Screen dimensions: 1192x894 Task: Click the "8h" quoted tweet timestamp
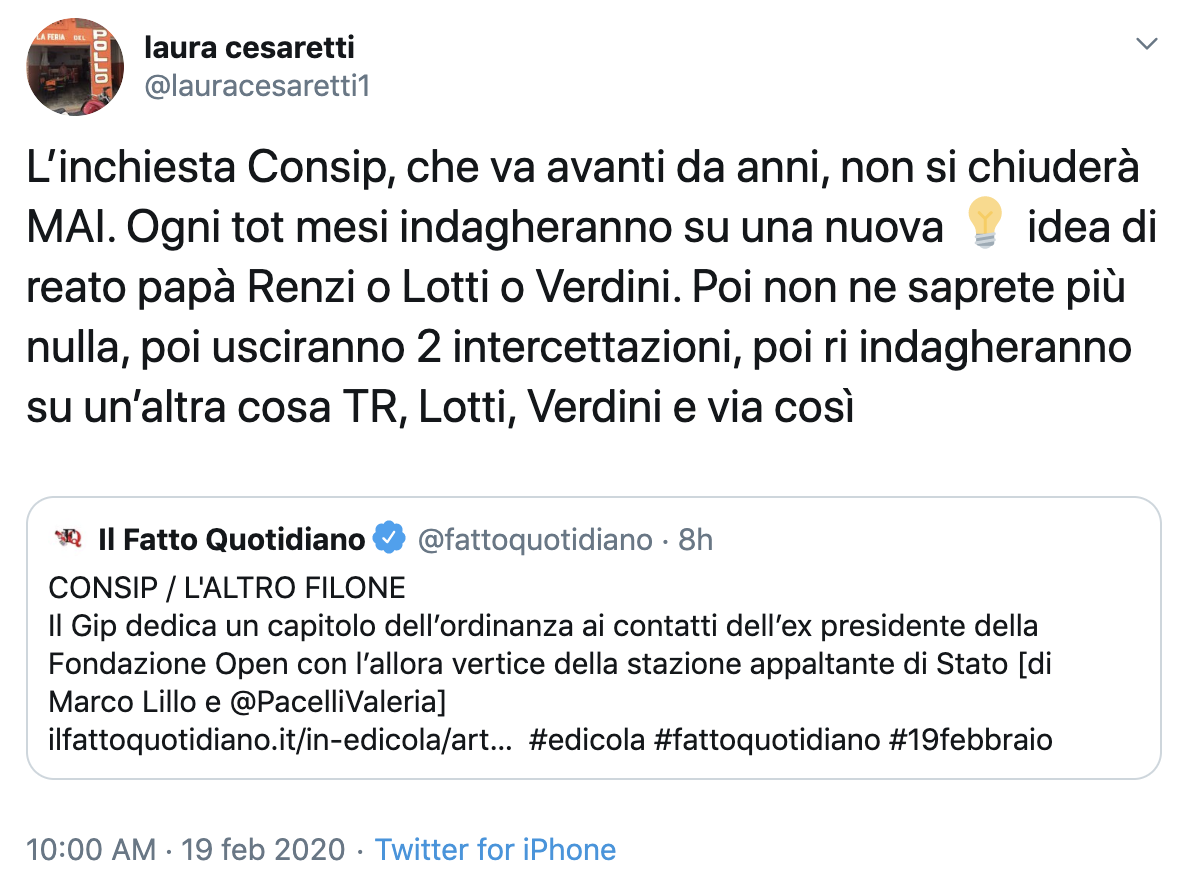pyautogui.click(x=696, y=540)
